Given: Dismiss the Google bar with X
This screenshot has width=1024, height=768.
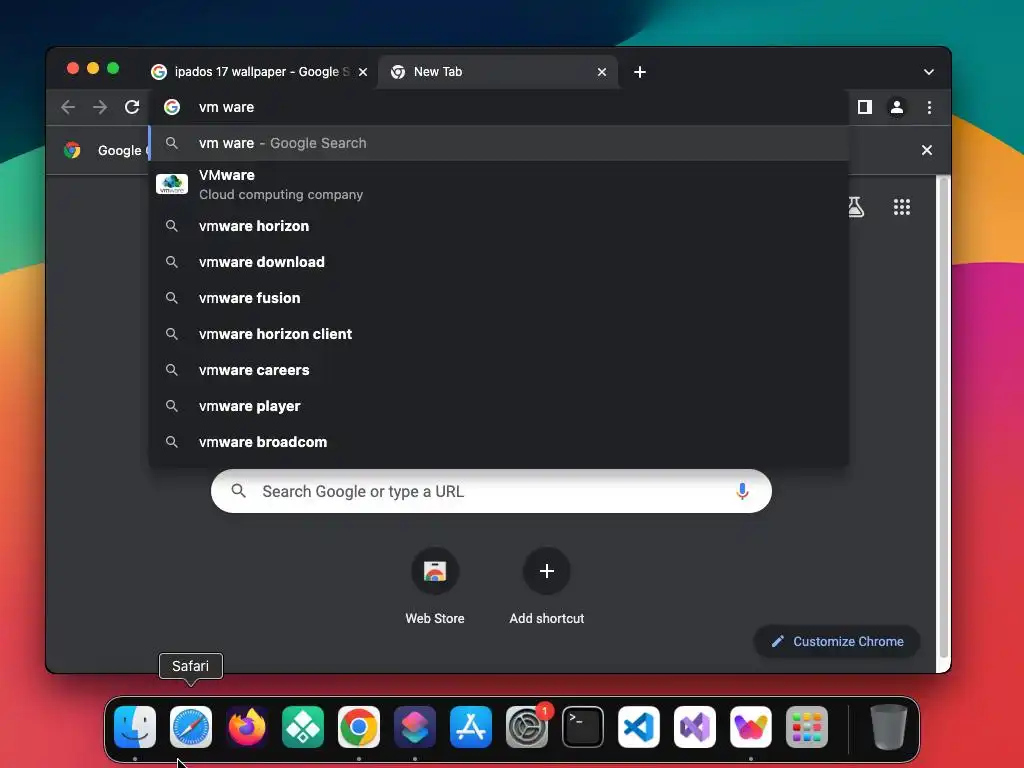Looking at the screenshot, I should click(927, 150).
